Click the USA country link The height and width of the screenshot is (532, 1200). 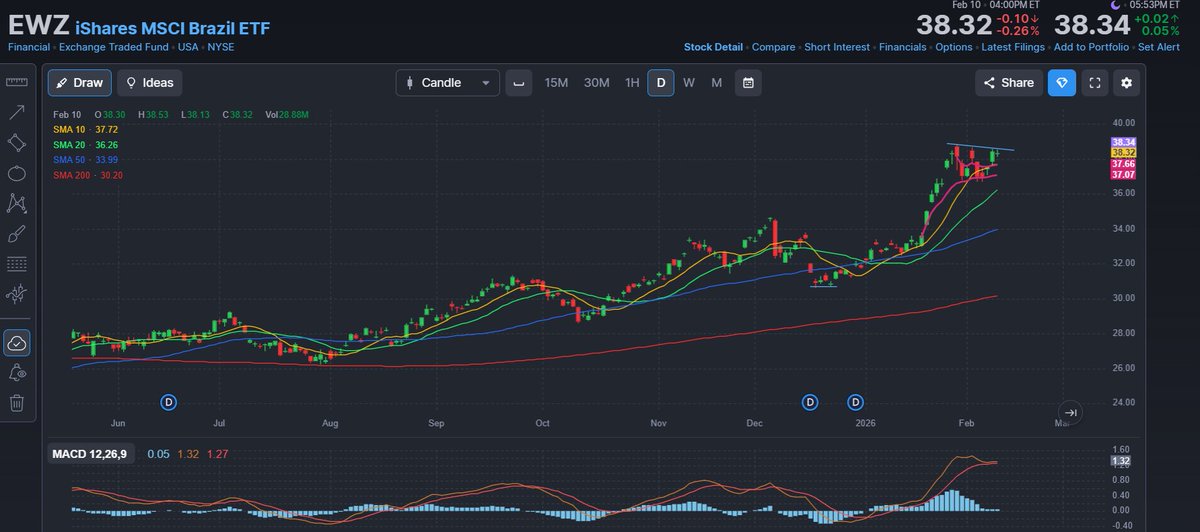187,47
